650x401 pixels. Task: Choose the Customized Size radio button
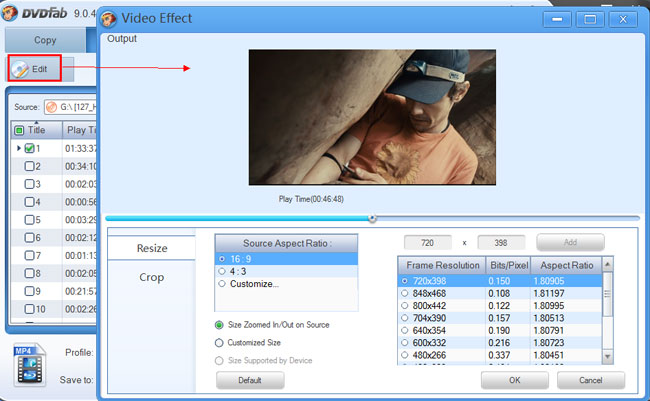click(x=219, y=342)
